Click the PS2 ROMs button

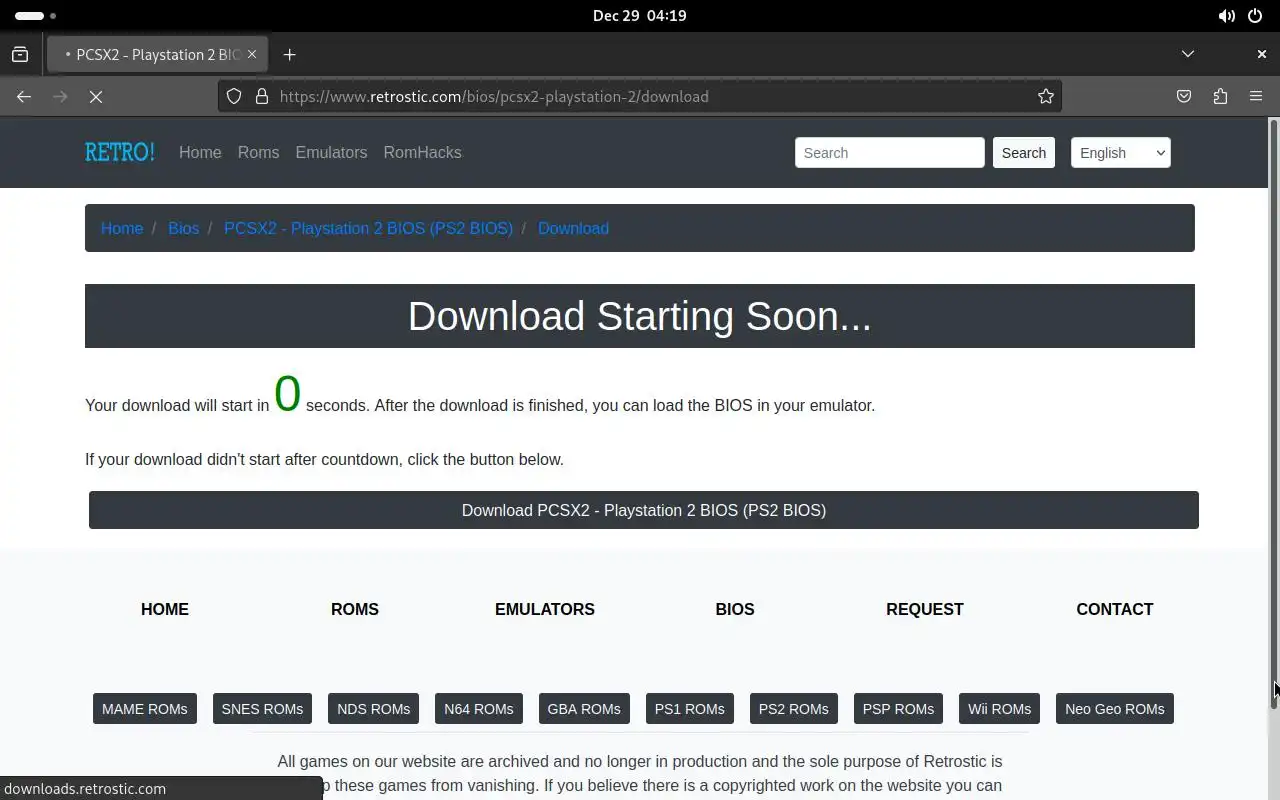pyautogui.click(x=794, y=709)
